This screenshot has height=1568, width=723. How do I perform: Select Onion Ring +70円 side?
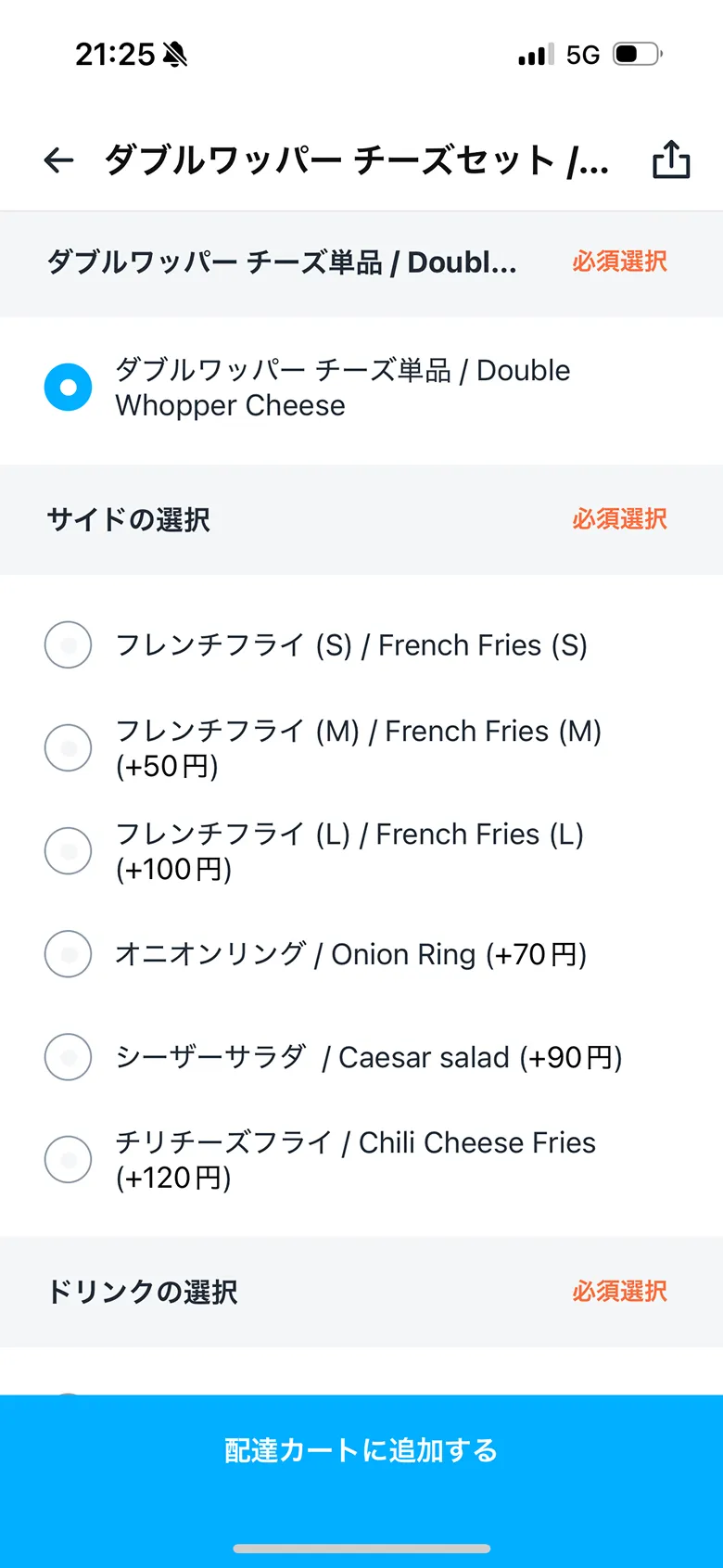[69, 954]
